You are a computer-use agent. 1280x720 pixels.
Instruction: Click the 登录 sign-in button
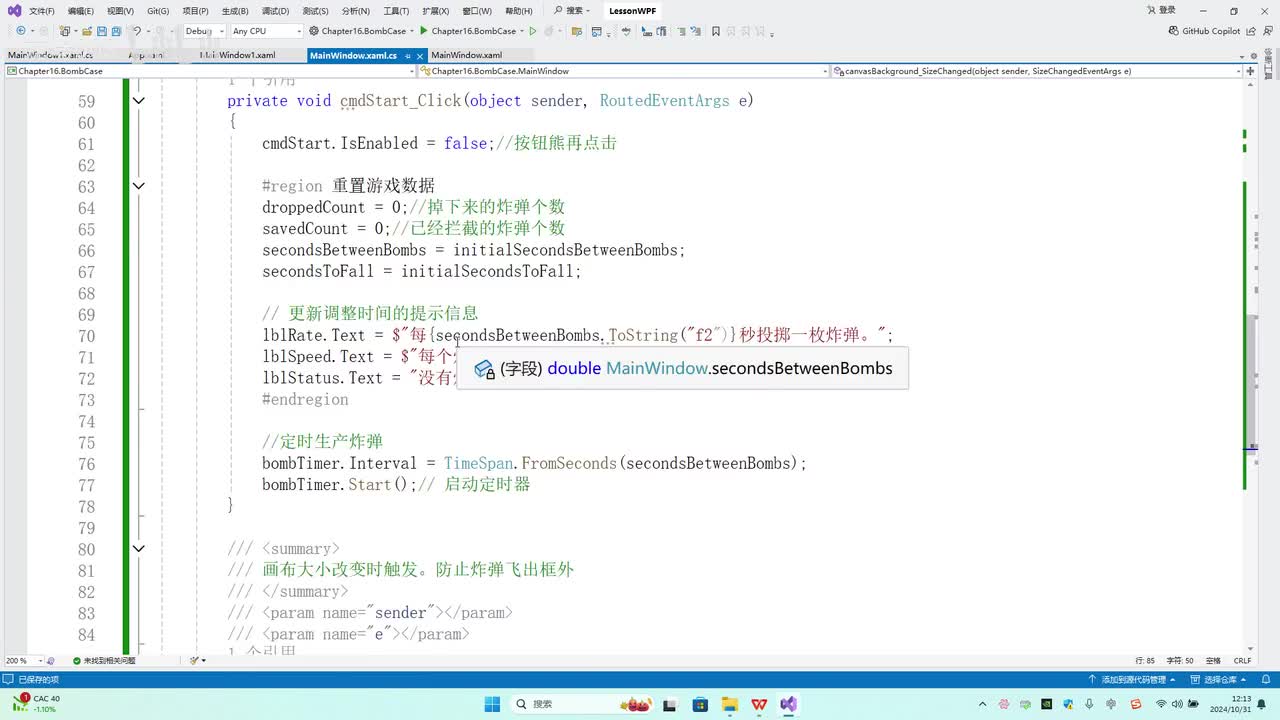(x=1160, y=10)
